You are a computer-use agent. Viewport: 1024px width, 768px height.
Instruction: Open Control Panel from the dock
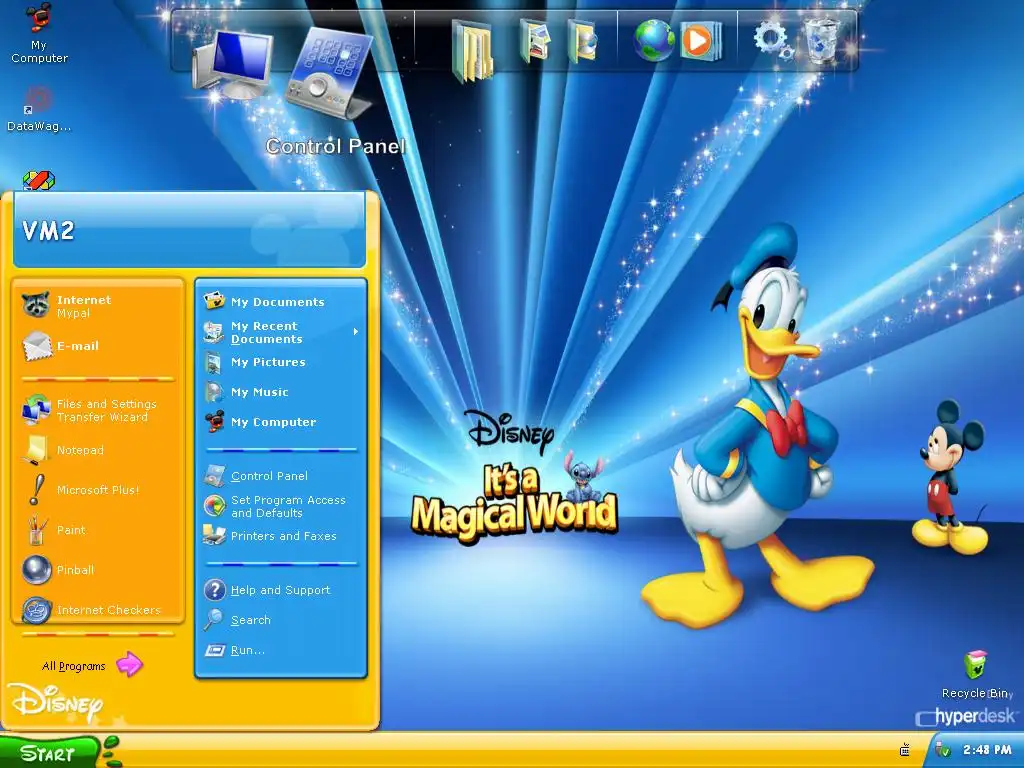[x=328, y=73]
